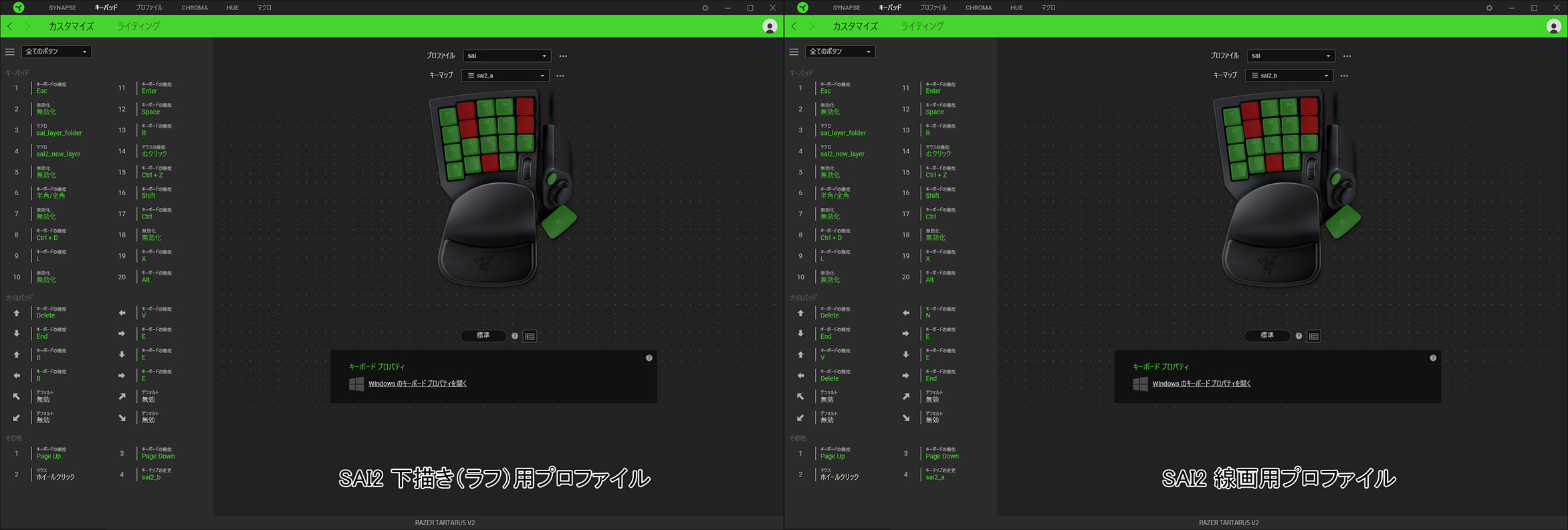This screenshot has height=530, width=1568.
Task: Click the green thumb key 20 on right Tartarus image
Action: (1343, 222)
